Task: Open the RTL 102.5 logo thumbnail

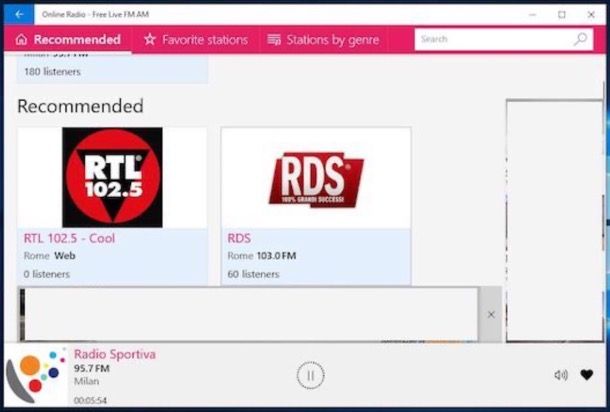Action: pyautogui.click(x=112, y=177)
